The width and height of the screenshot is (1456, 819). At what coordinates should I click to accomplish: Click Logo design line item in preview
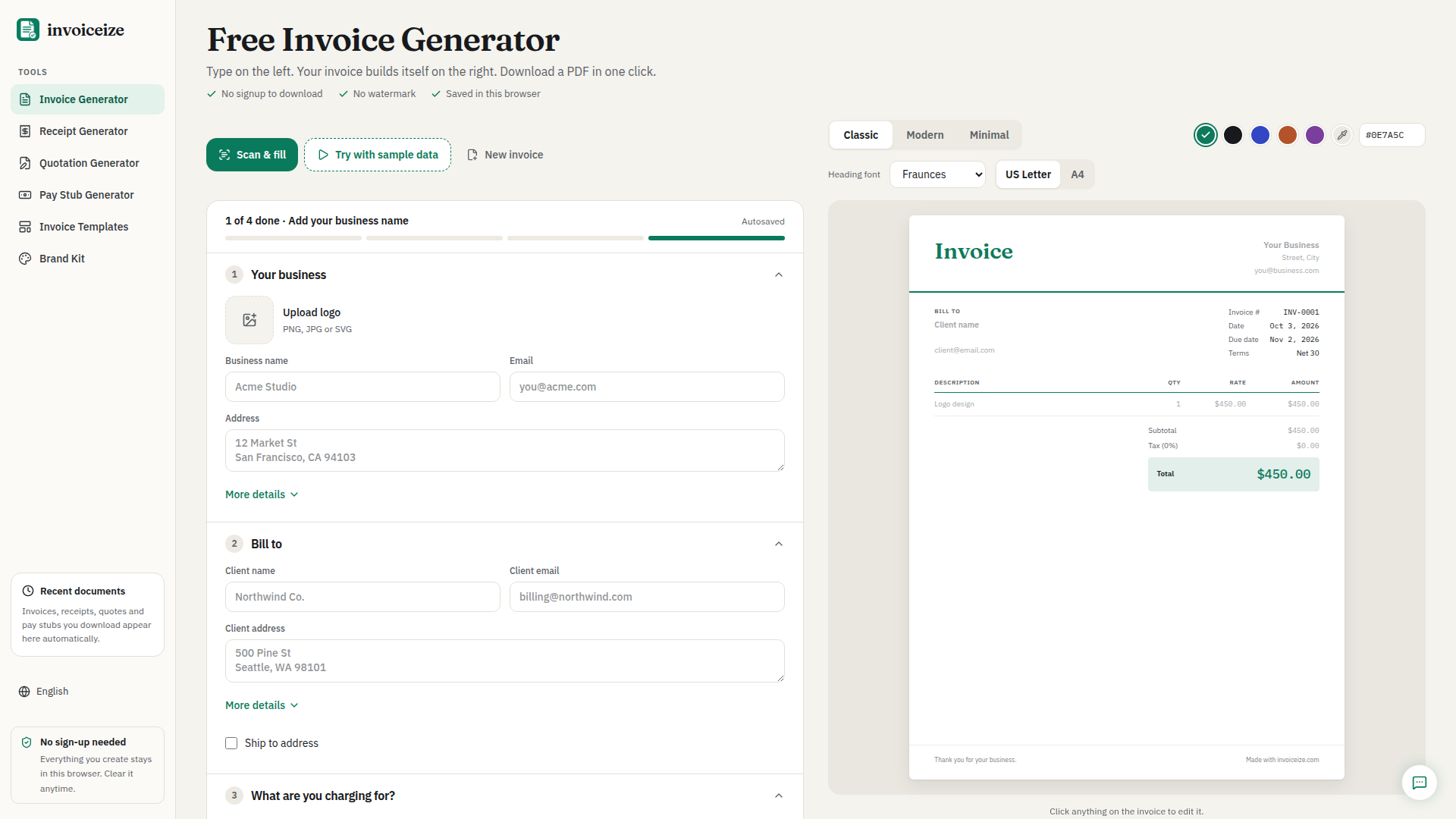point(954,404)
